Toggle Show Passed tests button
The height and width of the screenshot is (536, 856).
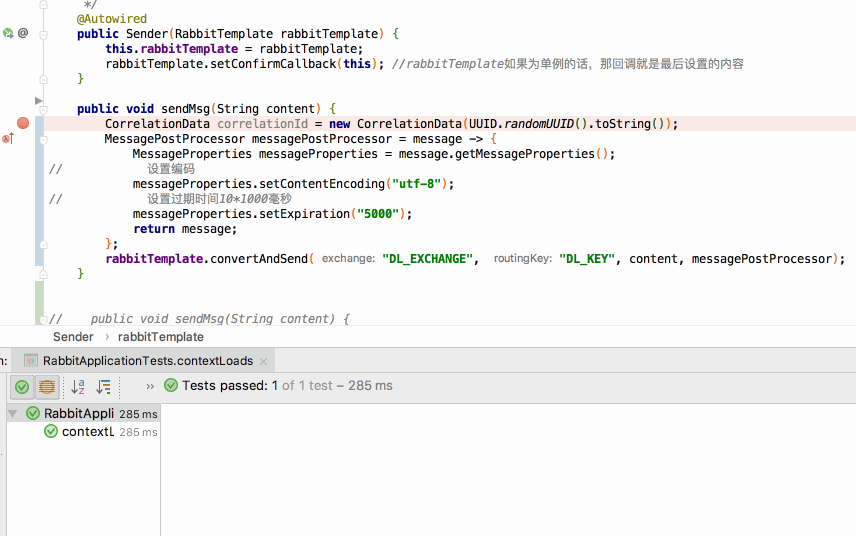click(22, 387)
